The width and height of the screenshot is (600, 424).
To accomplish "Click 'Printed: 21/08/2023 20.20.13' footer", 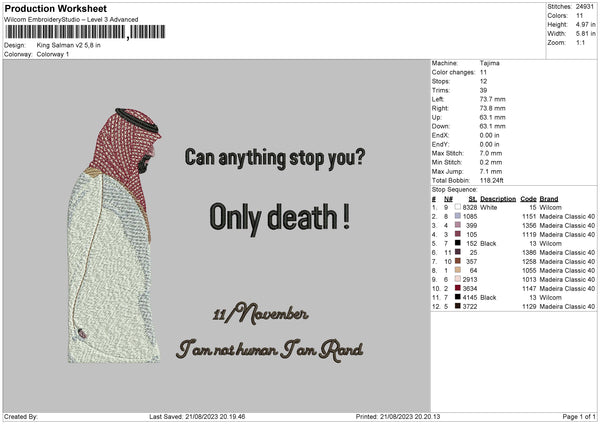I will click(x=398, y=416).
